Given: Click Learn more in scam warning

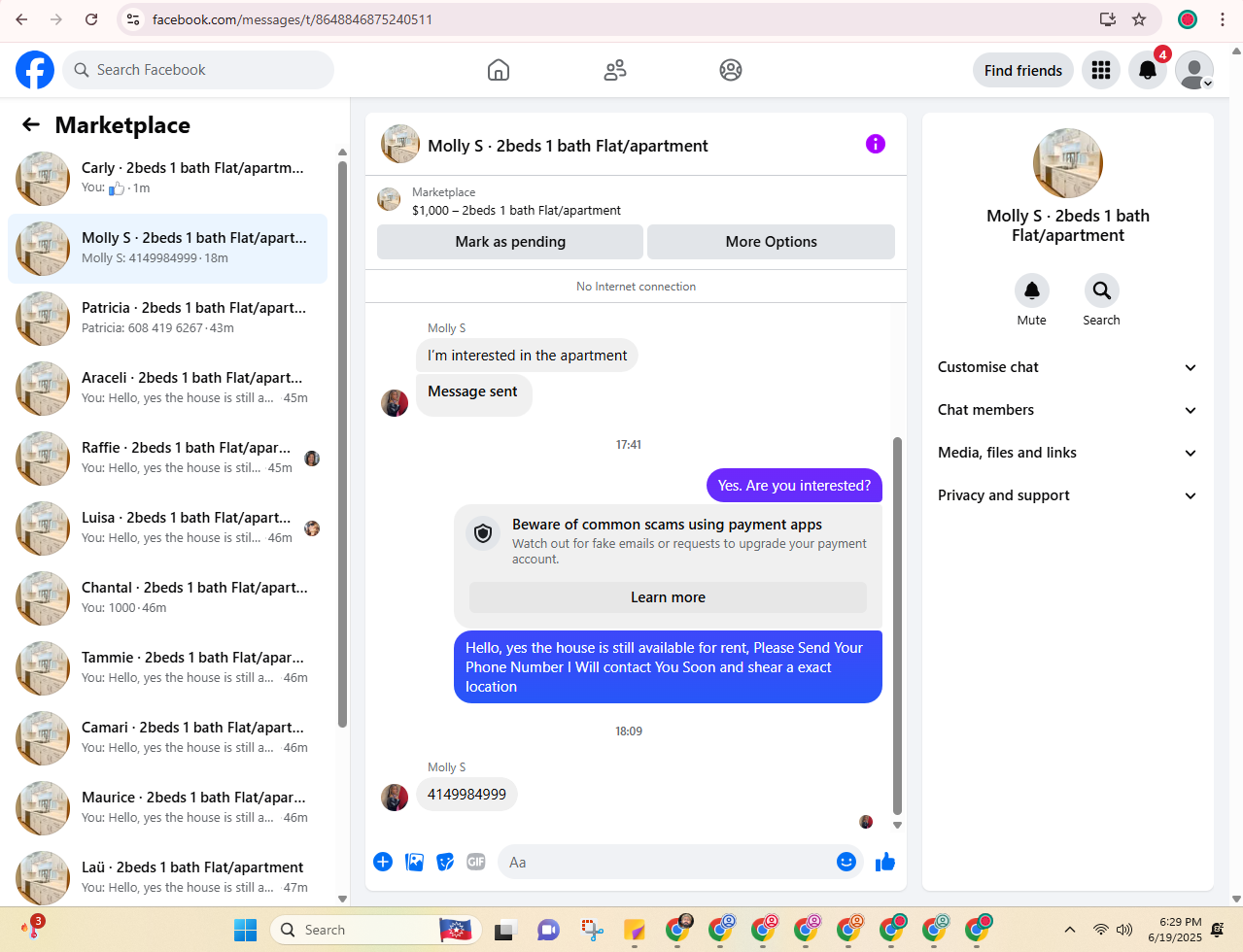Looking at the screenshot, I should point(668,597).
